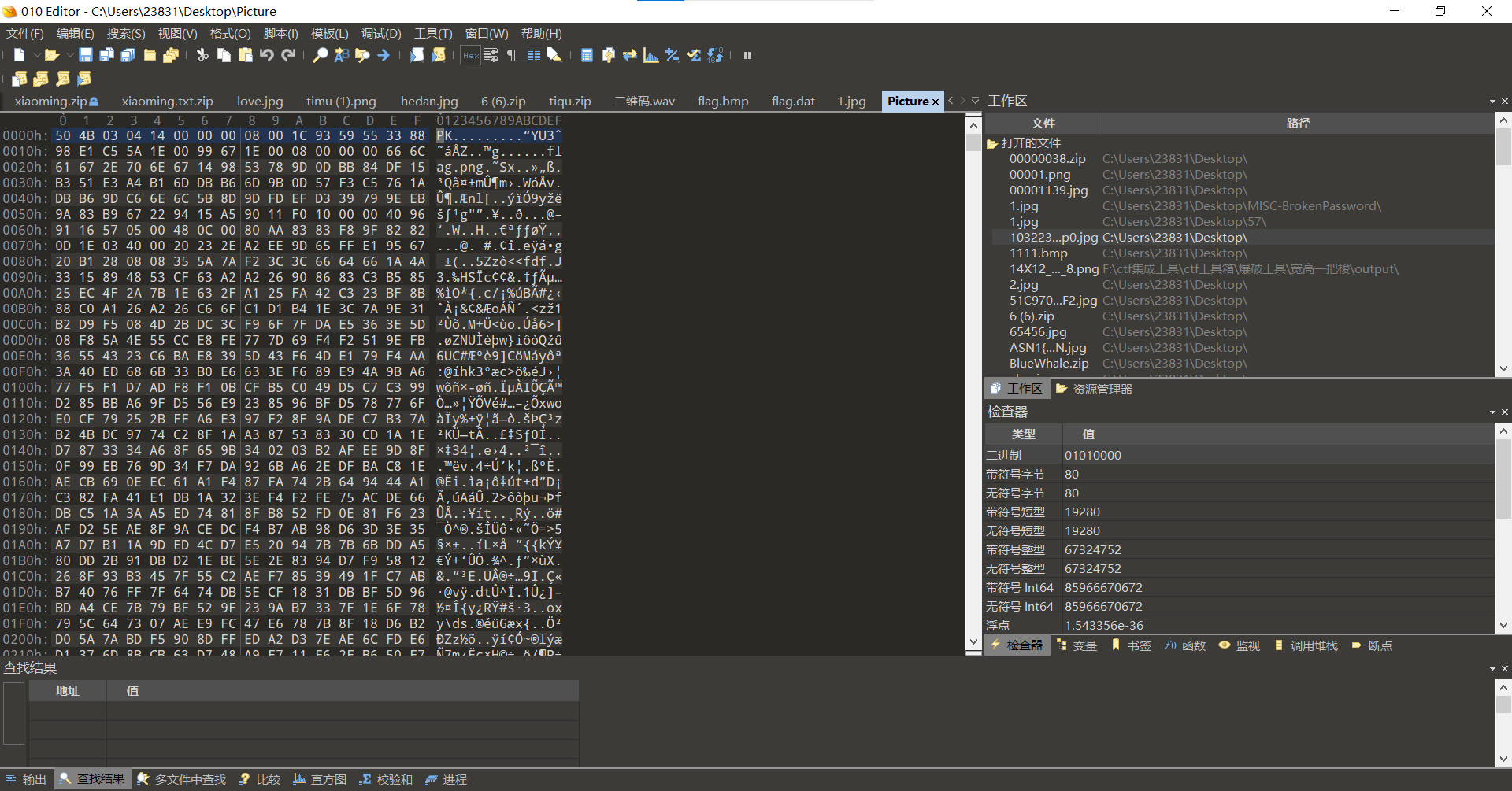Toggle the Hex edit mode button
Screen dimensions: 1512x791
471,55
